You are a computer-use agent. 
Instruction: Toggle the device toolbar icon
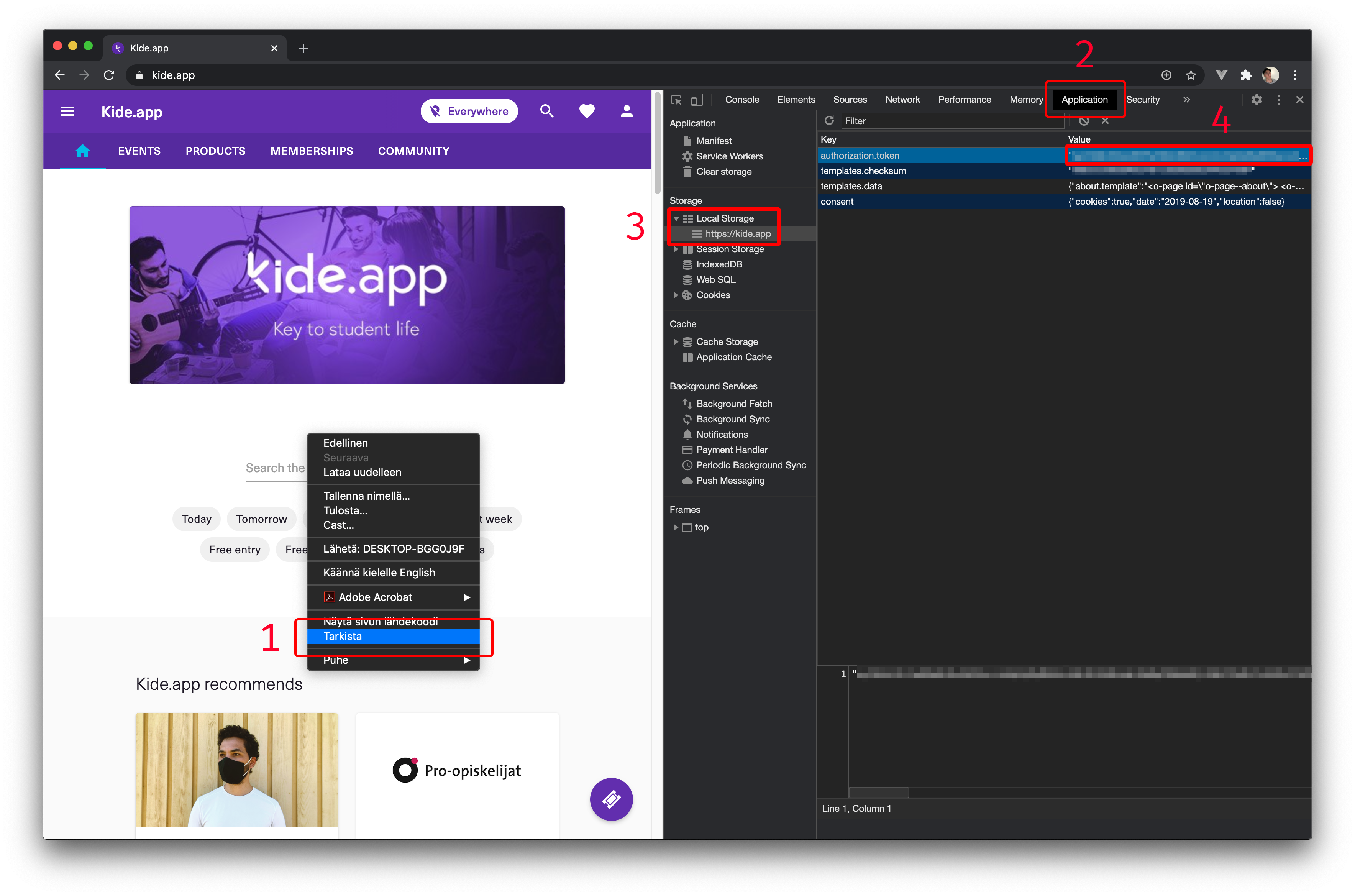coord(696,100)
